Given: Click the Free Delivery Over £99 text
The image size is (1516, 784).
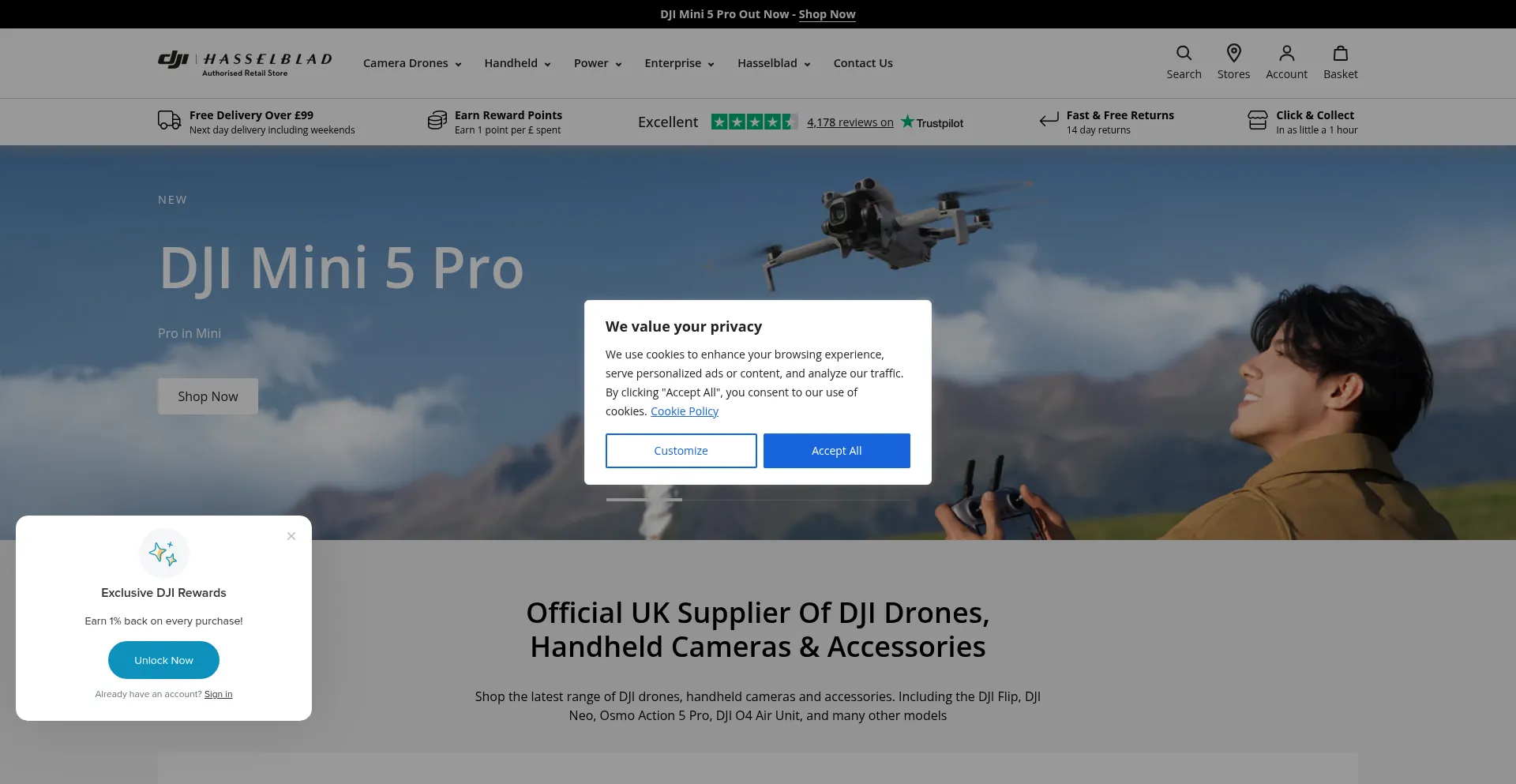Looking at the screenshot, I should [251, 115].
